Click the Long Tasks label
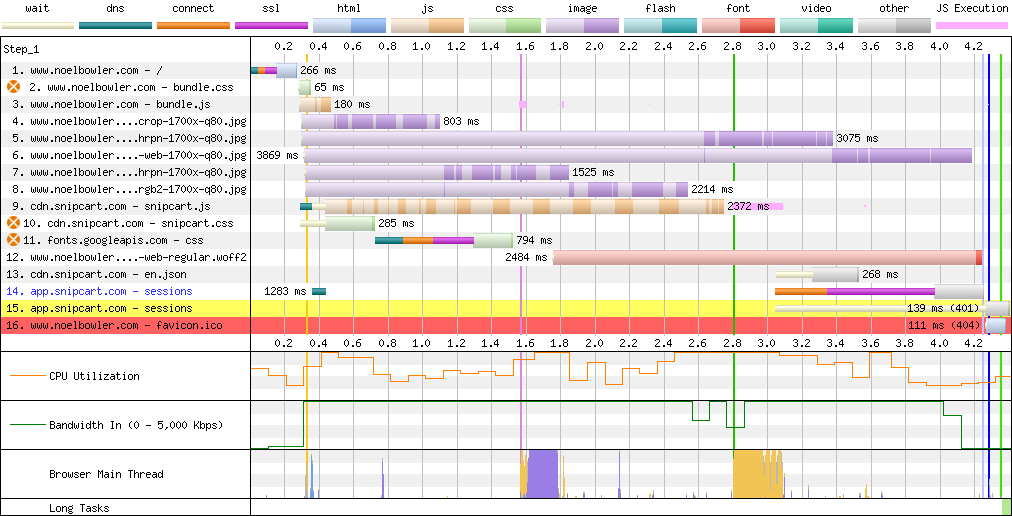The image size is (1012, 516). pos(79,508)
